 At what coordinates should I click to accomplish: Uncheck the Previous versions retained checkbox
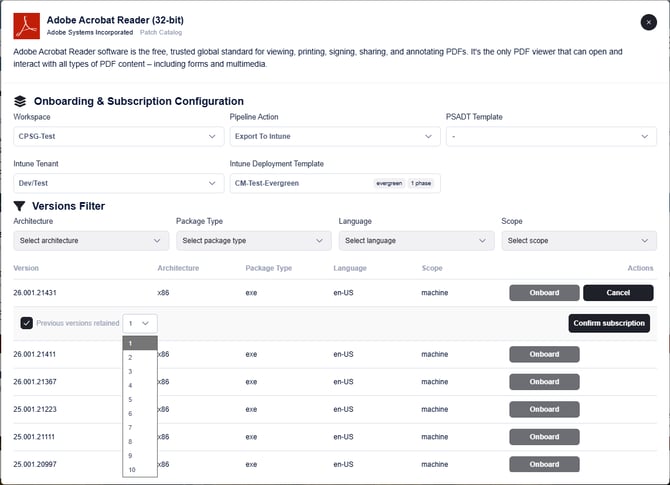pos(26,323)
